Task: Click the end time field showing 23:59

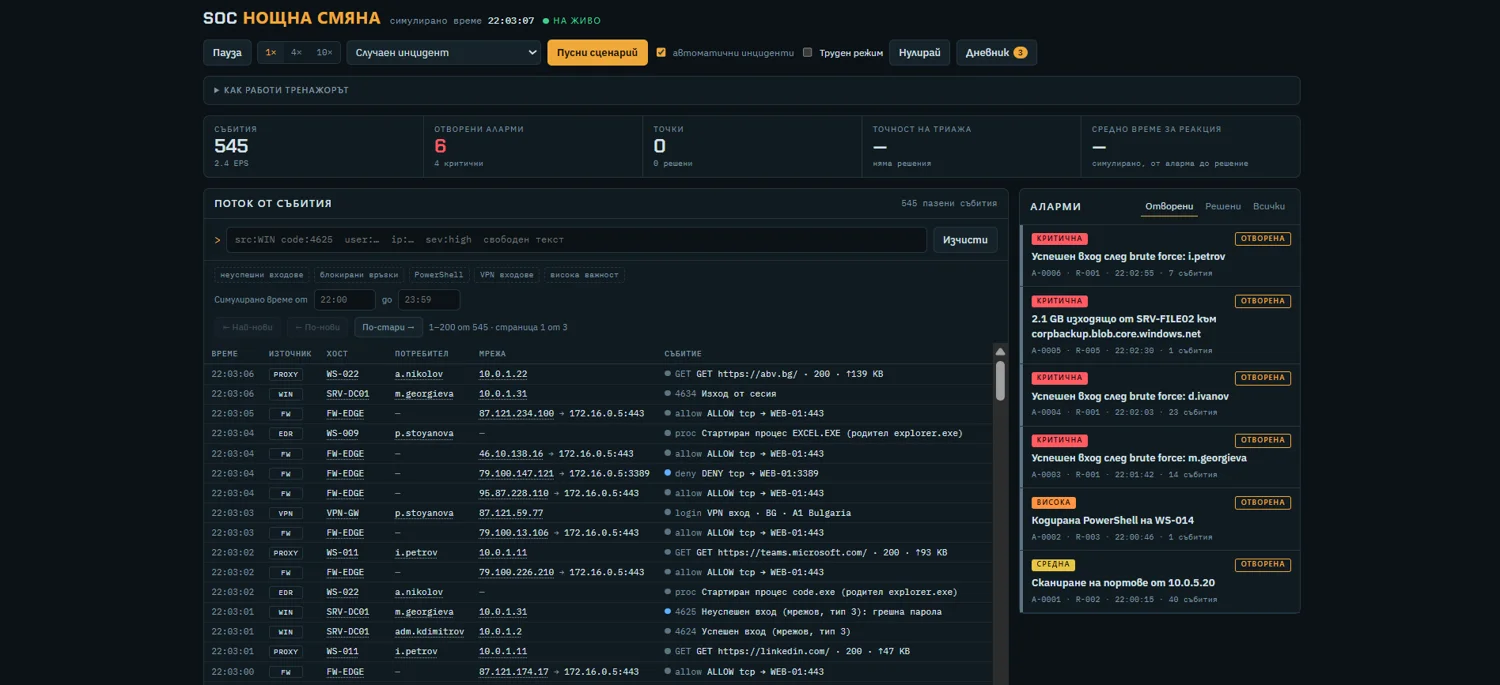Action: click(x=429, y=300)
